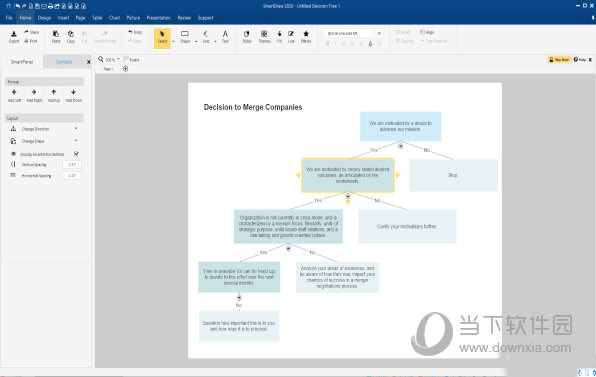Click the text color icon under the font box

(x=370, y=44)
